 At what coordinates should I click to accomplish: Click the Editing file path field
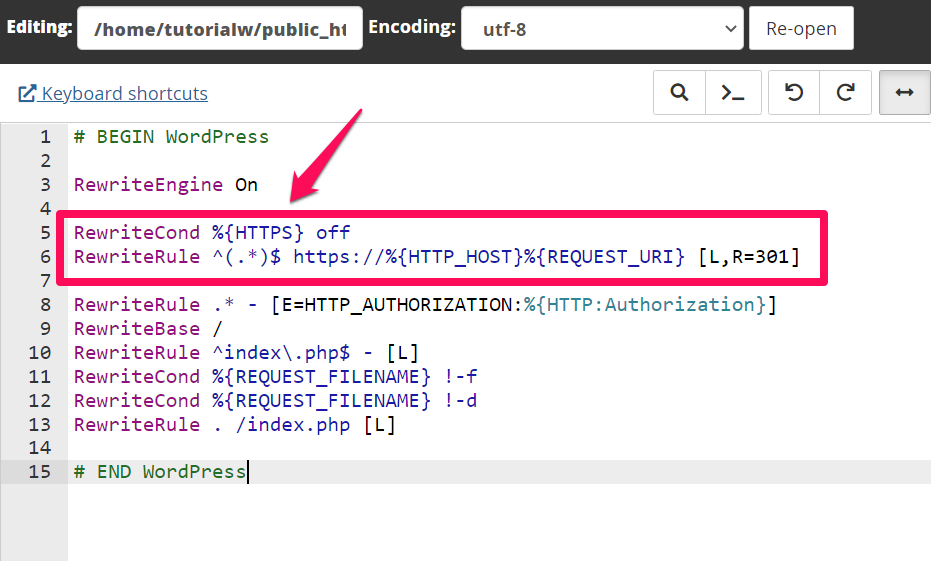tap(220, 28)
